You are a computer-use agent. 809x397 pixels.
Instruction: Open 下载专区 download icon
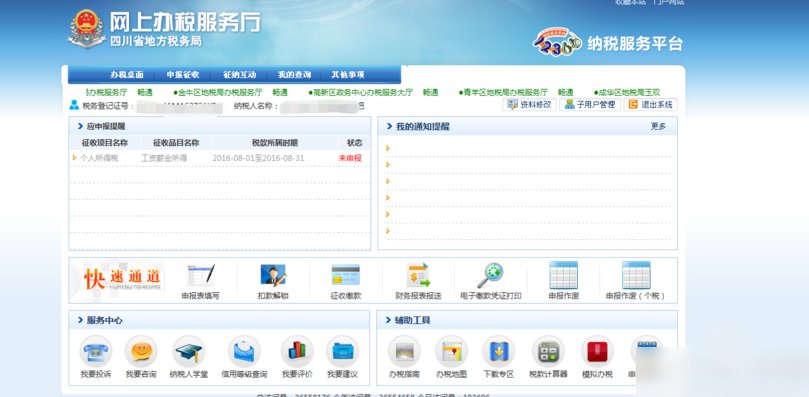pyautogui.click(x=498, y=352)
